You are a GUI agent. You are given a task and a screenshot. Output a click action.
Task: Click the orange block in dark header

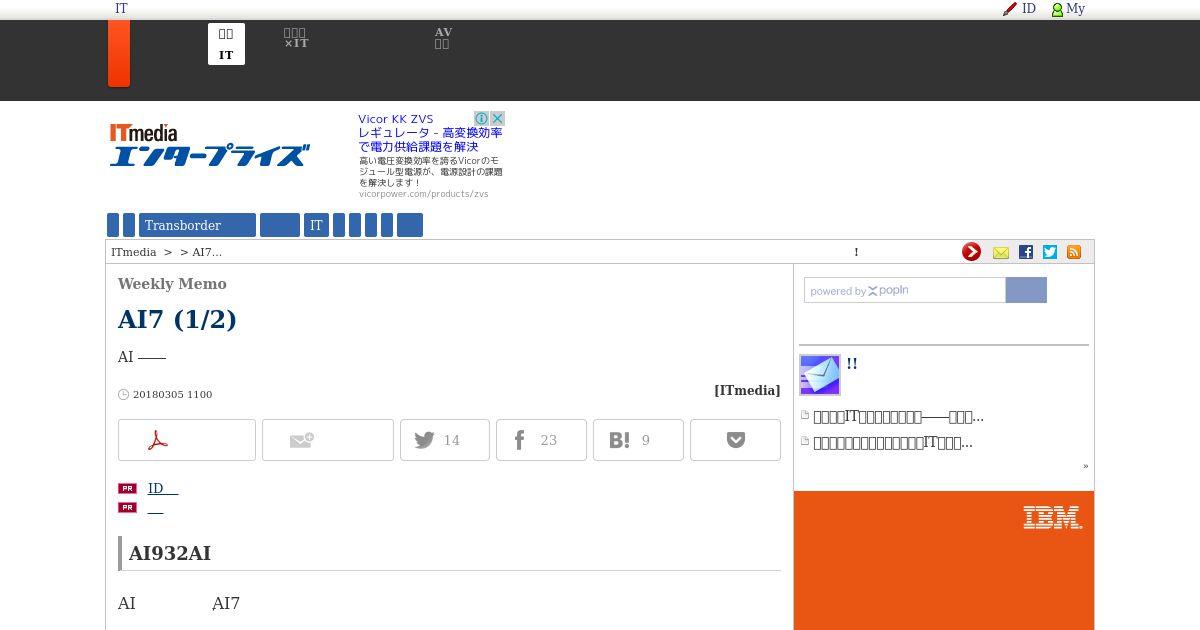(x=119, y=53)
